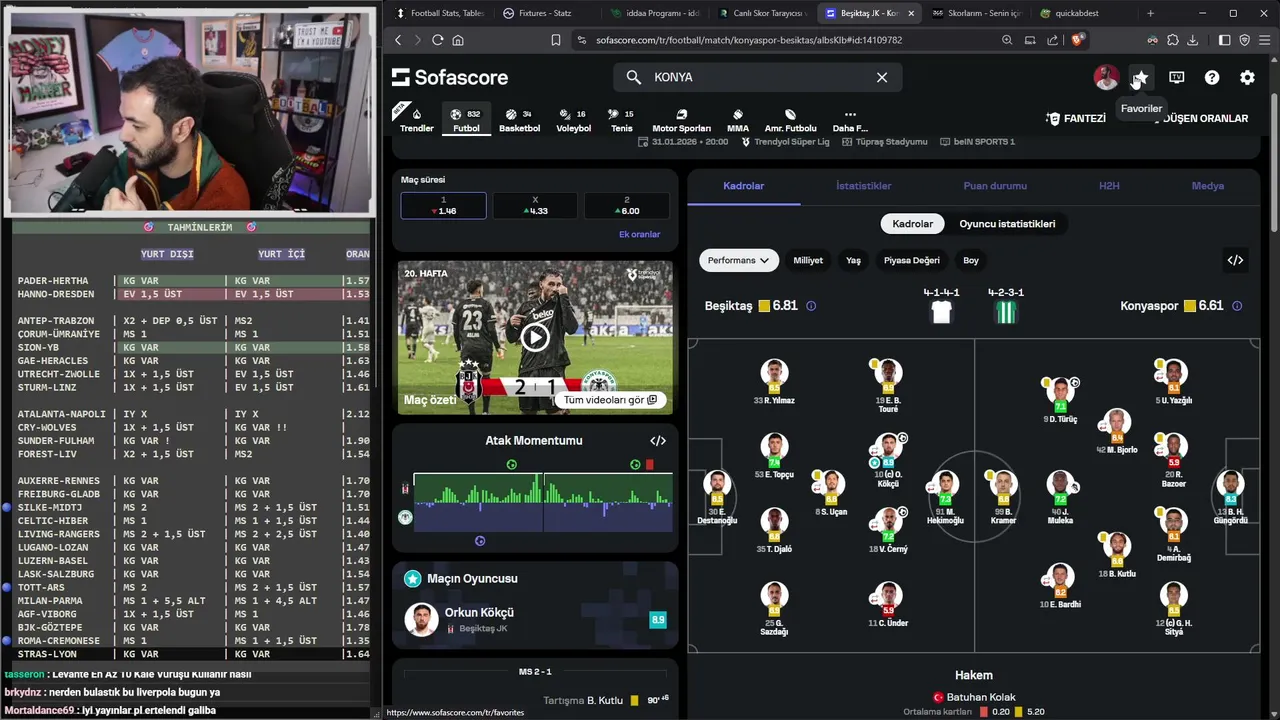
Task: Open the user profile avatar
Action: 1106,77
